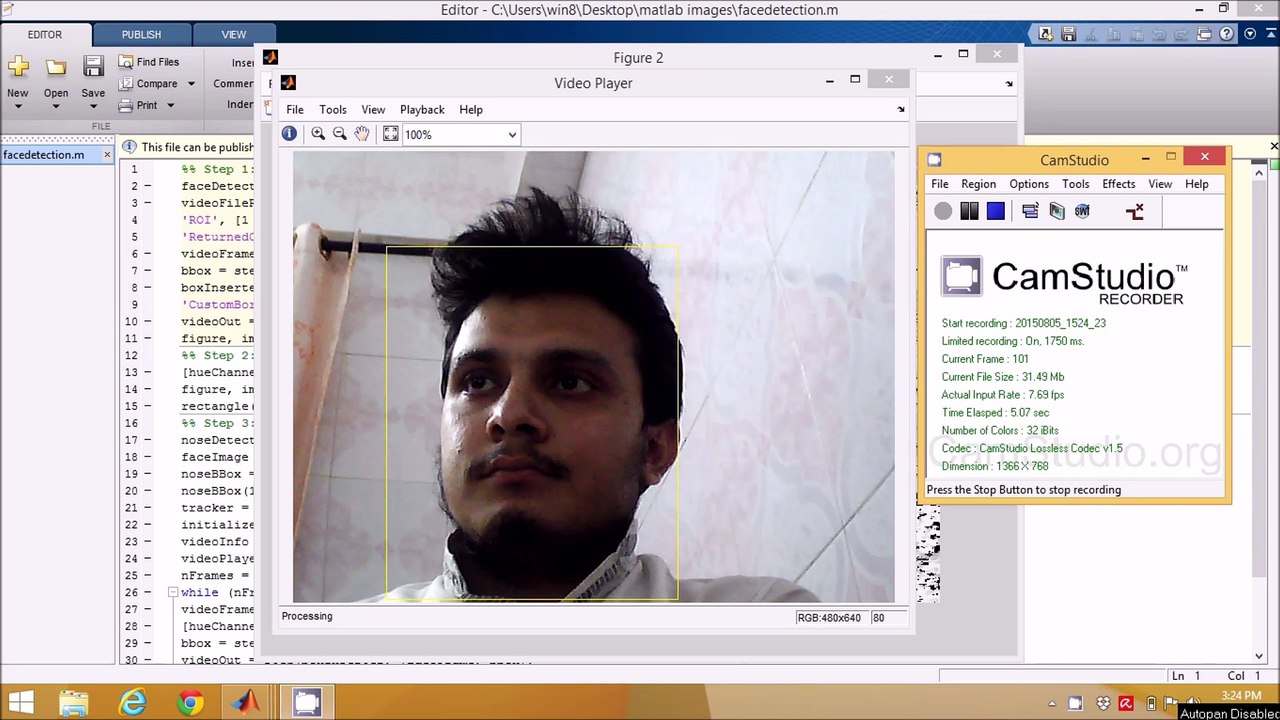Click the Save floppy disk icon
Screen dimensions: 1280x720
pyautogui.click(x=93, y=67)
